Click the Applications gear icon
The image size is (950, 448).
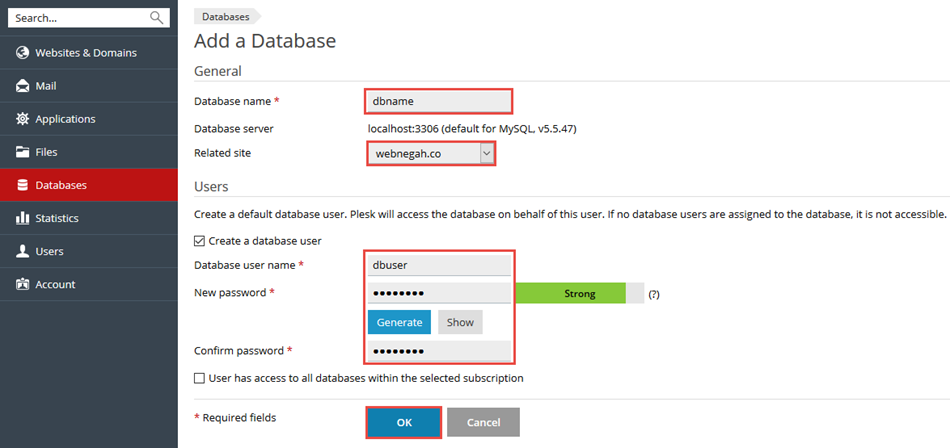22,119
